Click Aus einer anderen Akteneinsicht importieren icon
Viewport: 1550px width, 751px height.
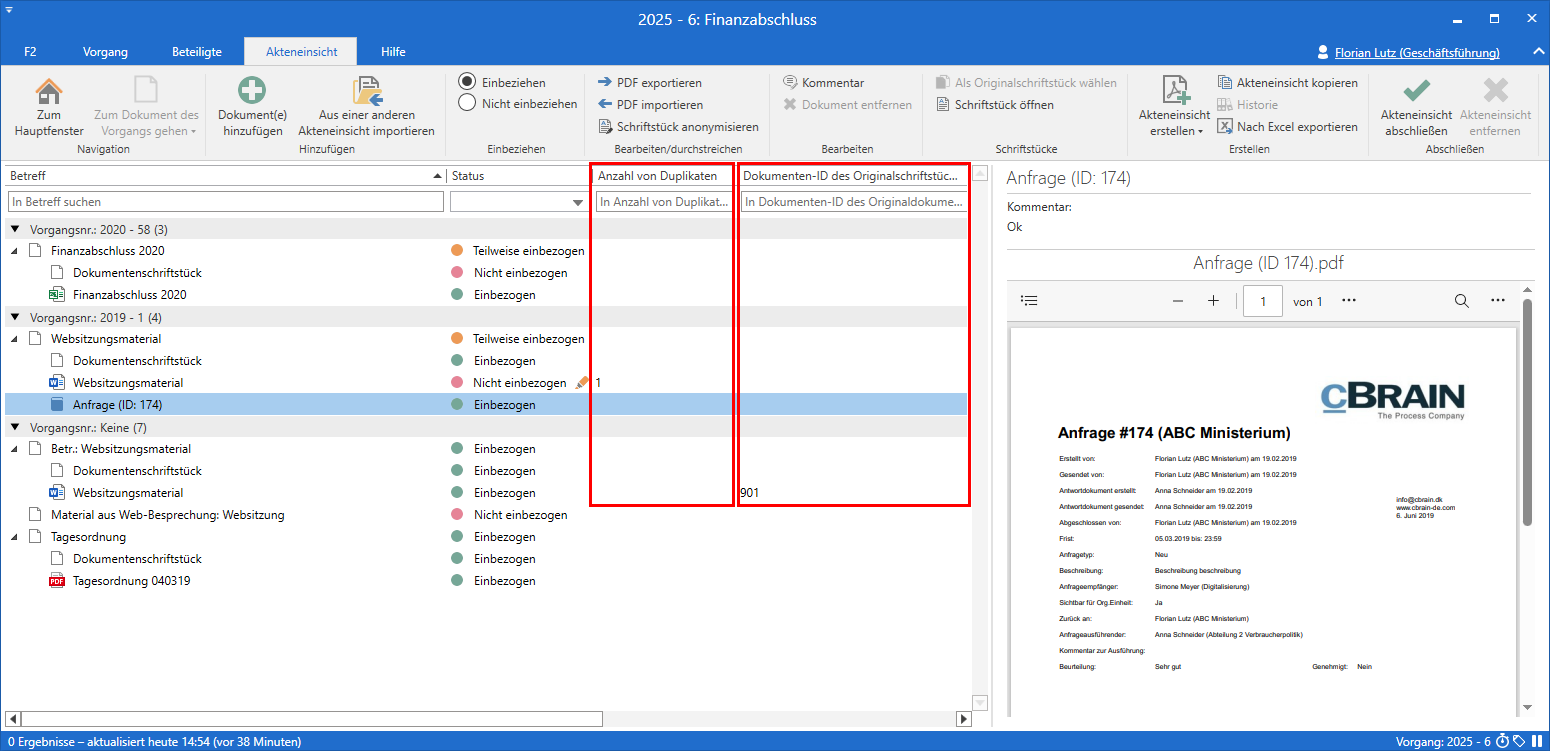click(x=366, y=91)
